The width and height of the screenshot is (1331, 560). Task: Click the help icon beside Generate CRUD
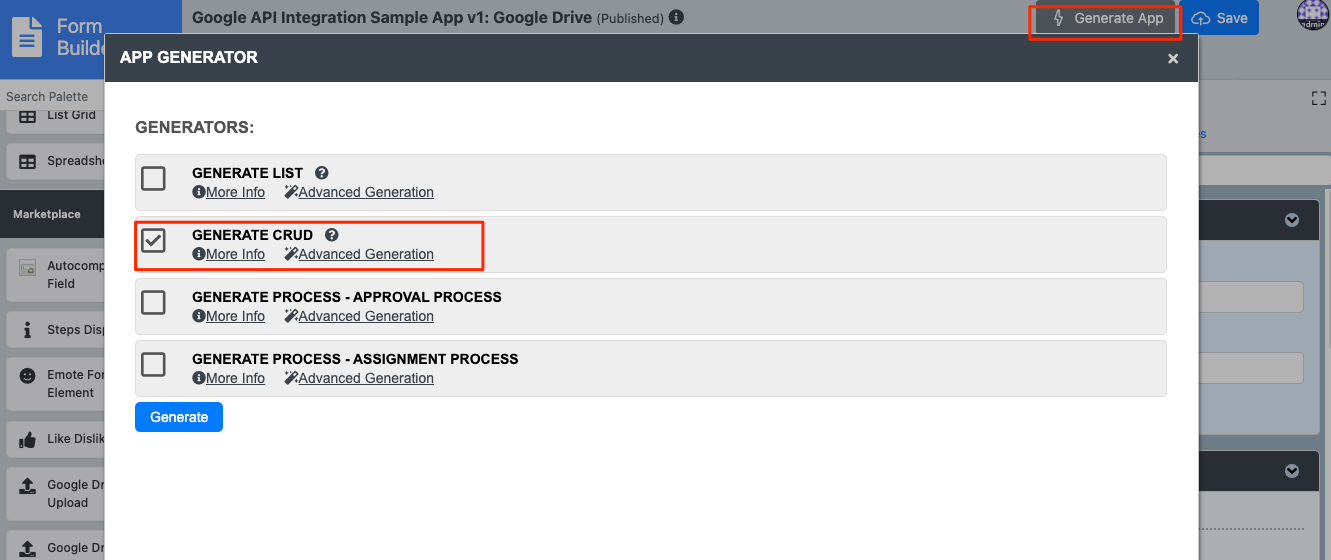click(332, 235)
